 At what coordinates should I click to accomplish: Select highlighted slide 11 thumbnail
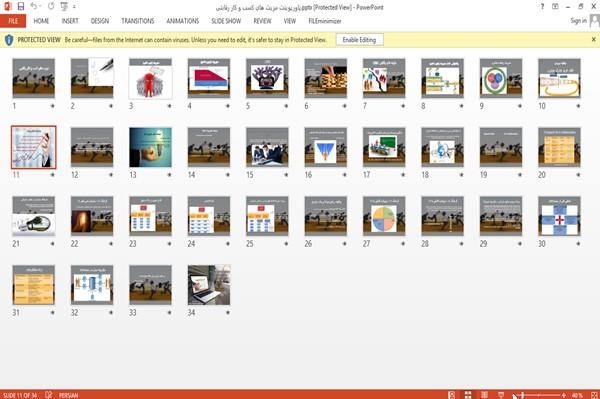34,147
